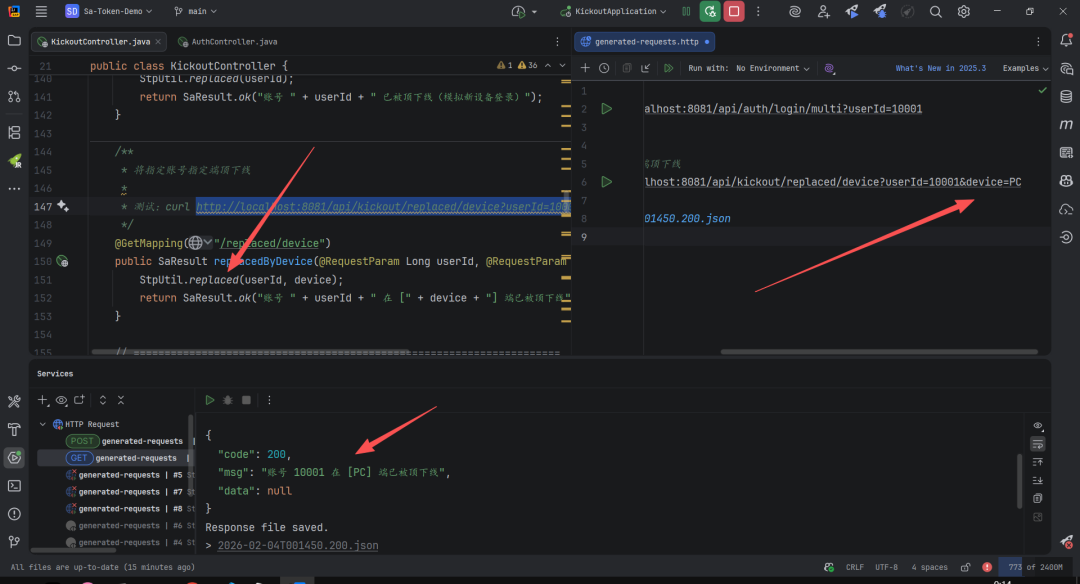Open the saved 2026-02-04T001450.200.json link
The image size is (1080, 584).
point(298,545)
